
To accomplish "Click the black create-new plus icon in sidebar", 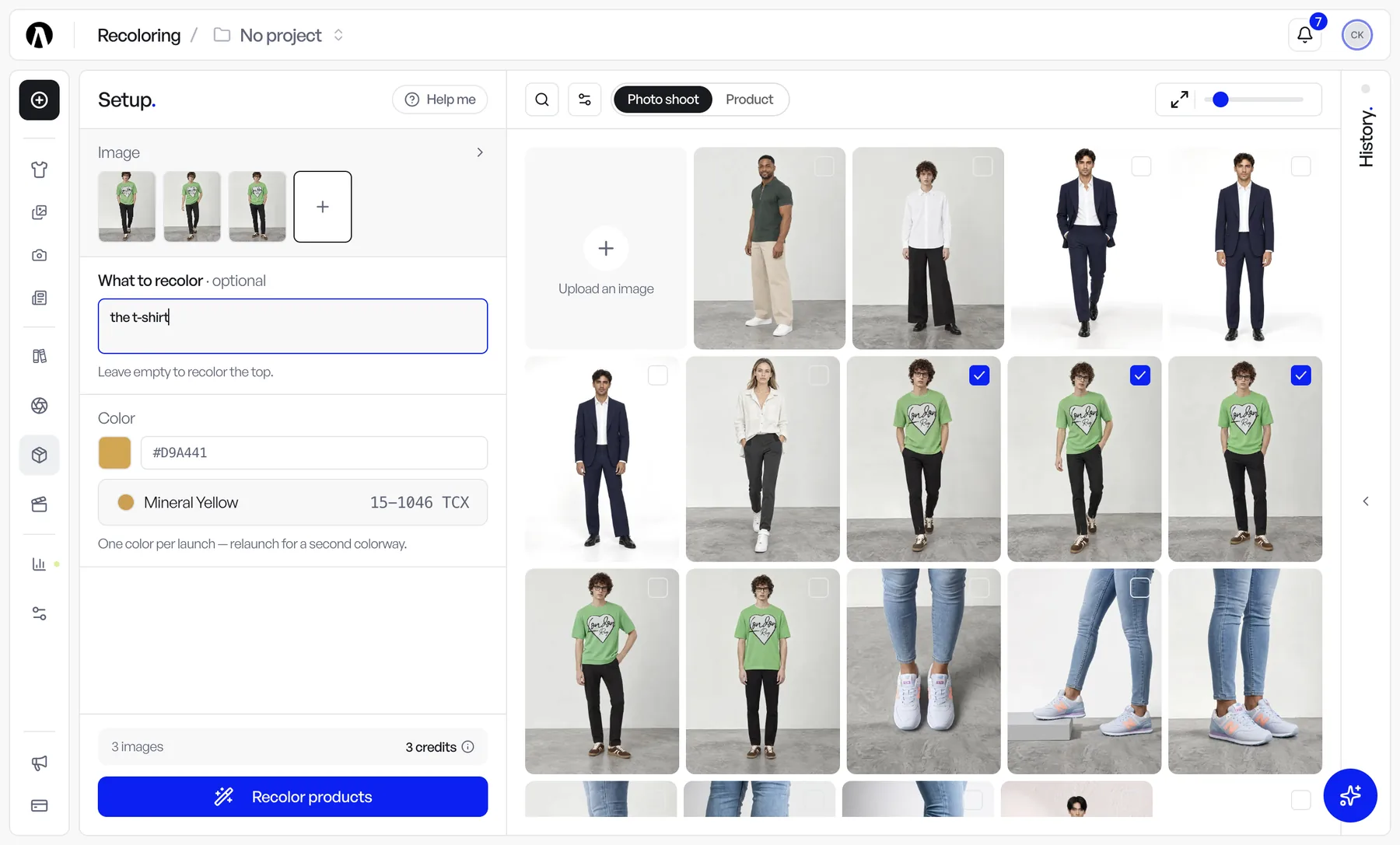I will (x=40, y=100).
